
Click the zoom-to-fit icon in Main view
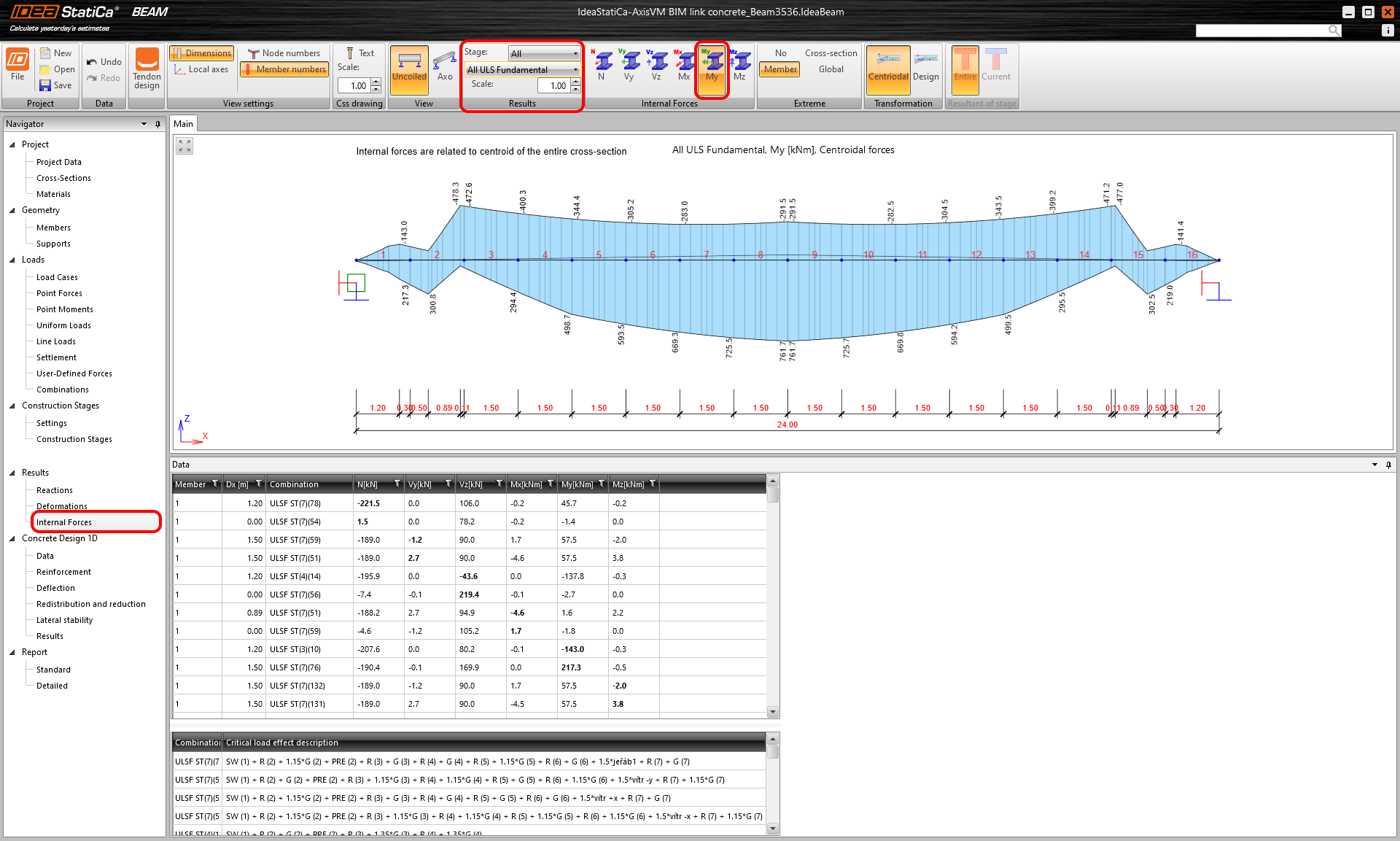click(x=184, y=147)
